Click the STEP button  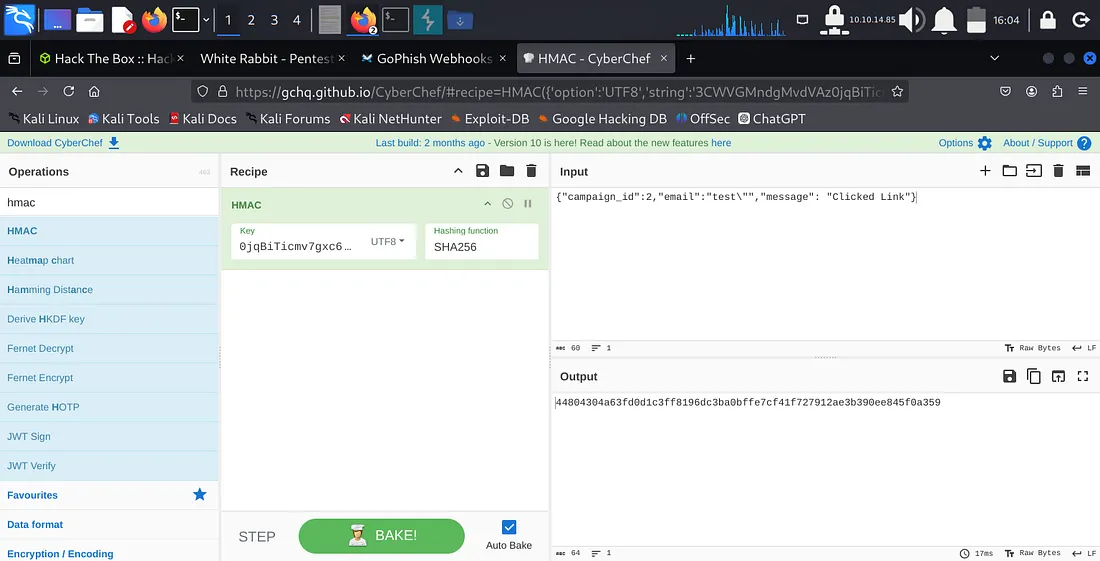[x=257, y=536]
